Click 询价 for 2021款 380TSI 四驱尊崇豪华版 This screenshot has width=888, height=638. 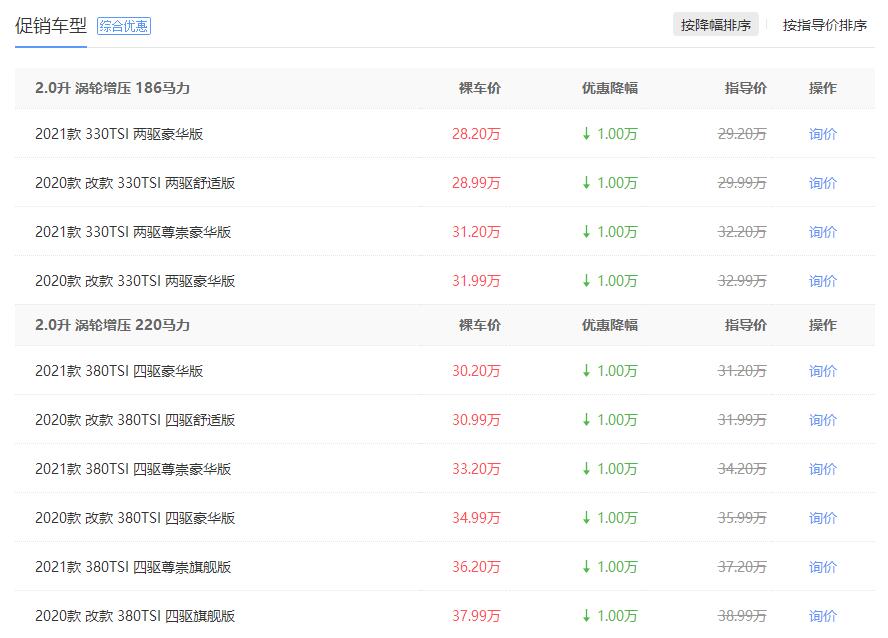(x=822, y=469)
